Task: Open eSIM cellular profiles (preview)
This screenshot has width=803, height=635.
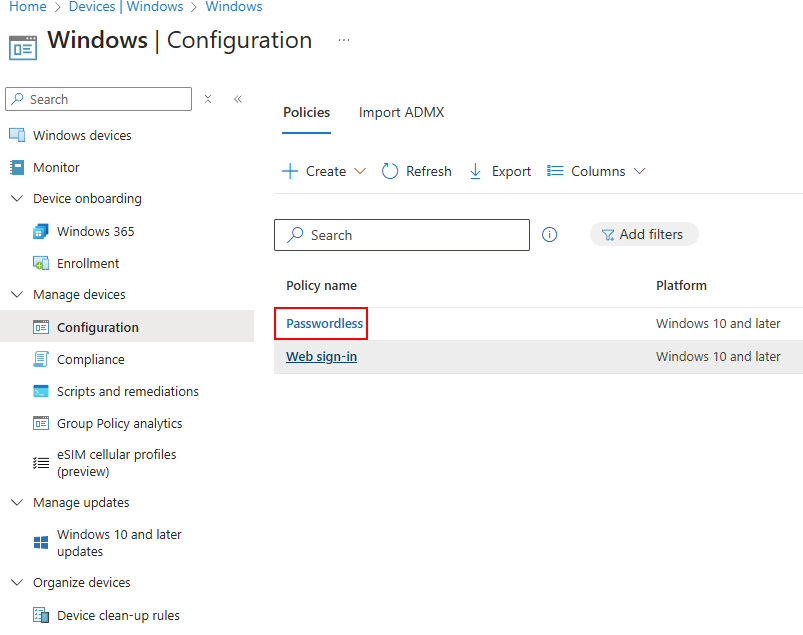Action: [x=117, y=463]
